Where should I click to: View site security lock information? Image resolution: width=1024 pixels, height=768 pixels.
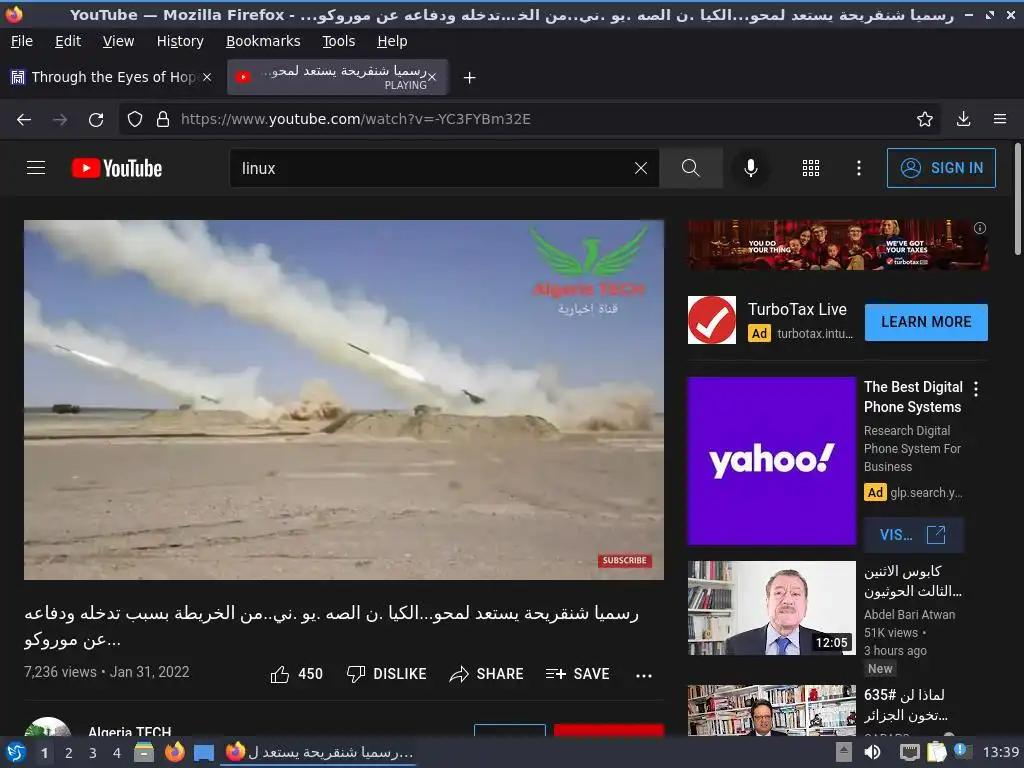(163, 119)
